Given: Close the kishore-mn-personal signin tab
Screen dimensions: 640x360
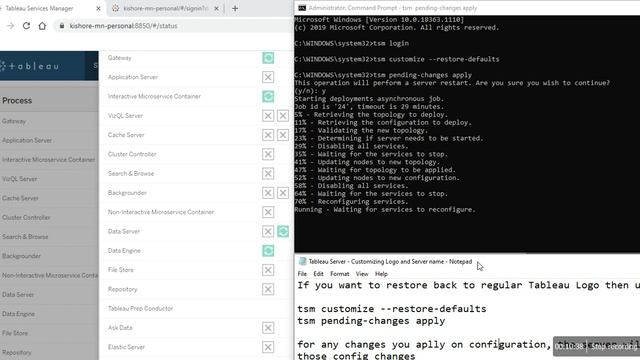Looking at the screenshot, I should pos(216,8).
